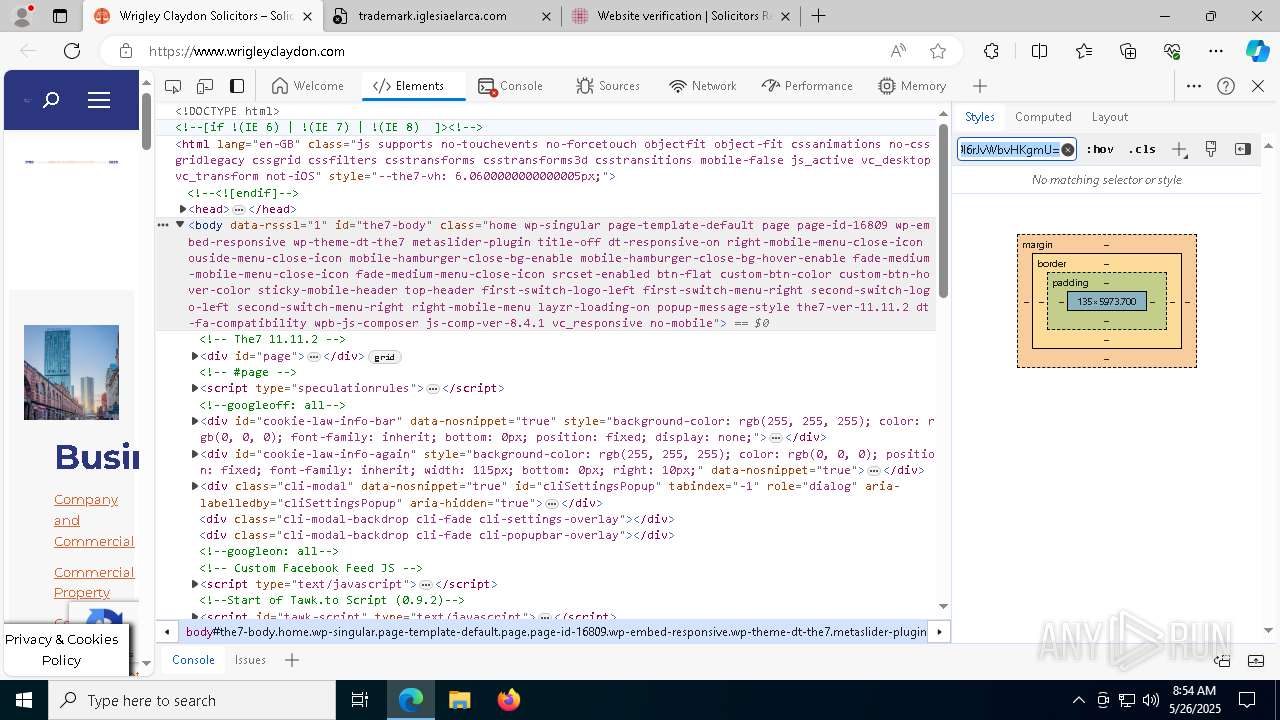Open the Memory tab
This screenshot has width=1280, height=720.
point(912,86)
